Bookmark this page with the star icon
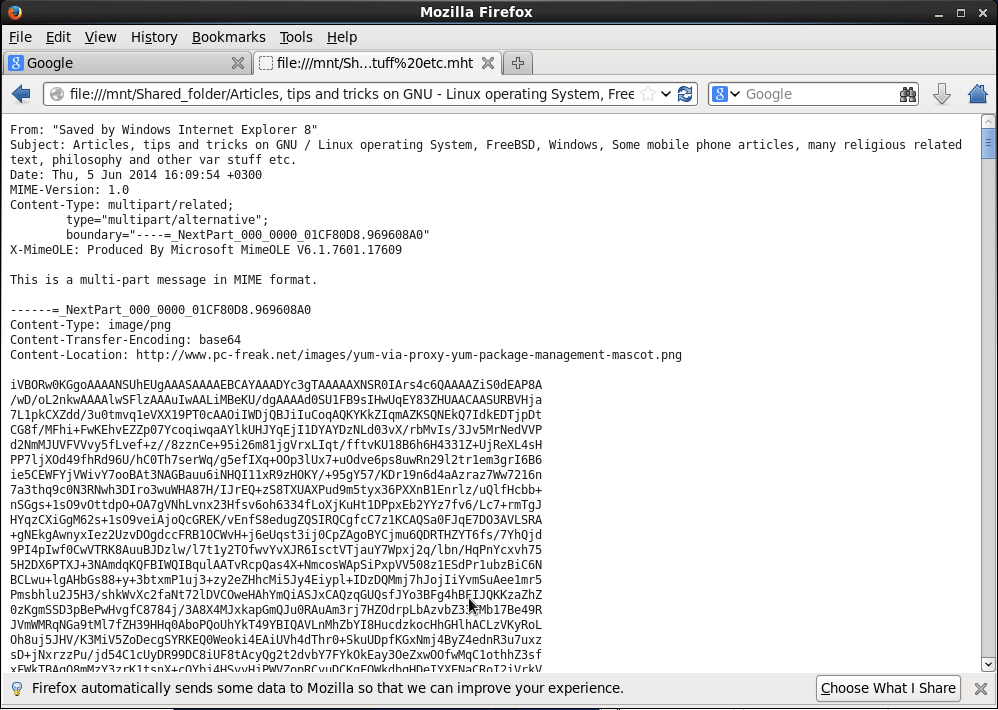 click(647, 93)
